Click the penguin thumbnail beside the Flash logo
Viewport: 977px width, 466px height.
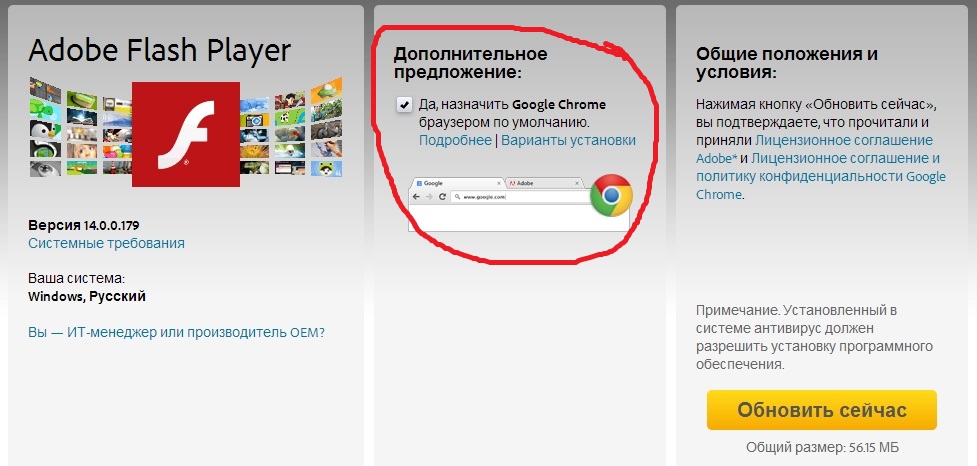click(45, 129)
